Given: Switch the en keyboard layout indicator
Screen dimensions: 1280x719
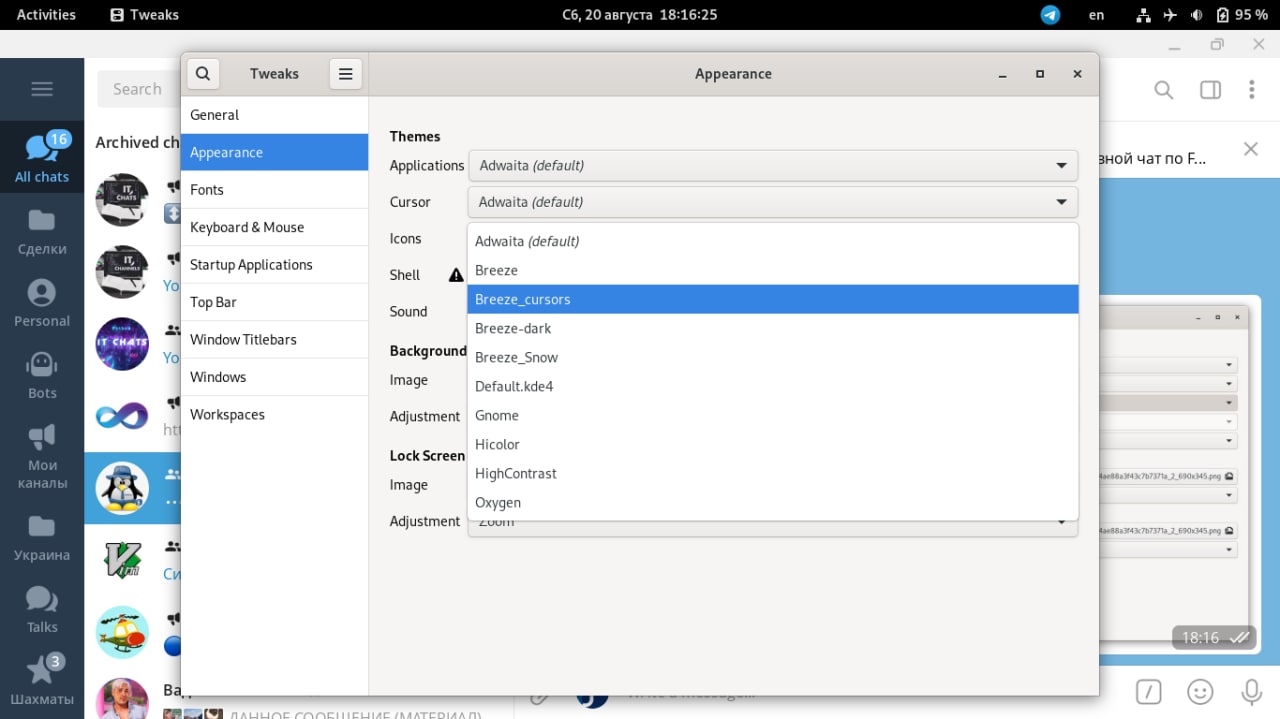Looking at the screenshot, I should pos(1097,15).
